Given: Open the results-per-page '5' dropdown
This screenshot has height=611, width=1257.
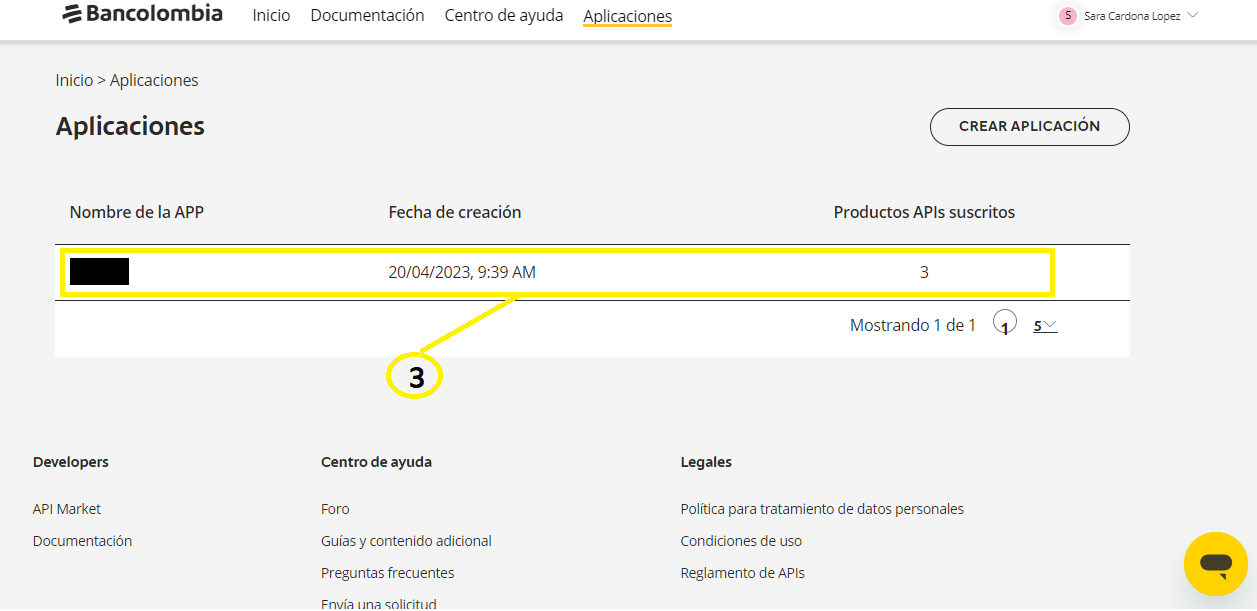Looking at the screenshot, I should pos(1043,324).
